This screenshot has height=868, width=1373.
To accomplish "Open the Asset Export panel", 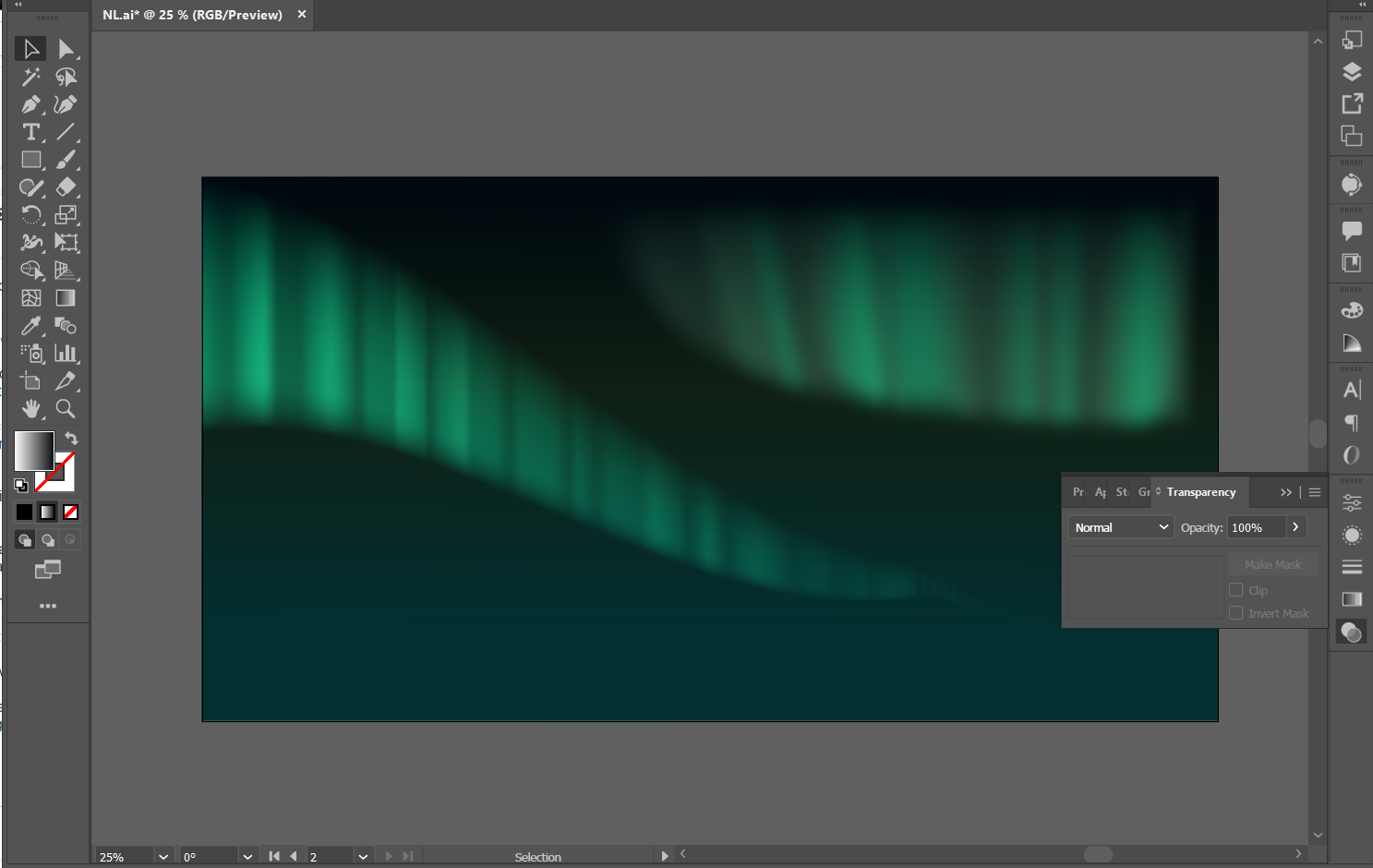I will point(1352,104).
